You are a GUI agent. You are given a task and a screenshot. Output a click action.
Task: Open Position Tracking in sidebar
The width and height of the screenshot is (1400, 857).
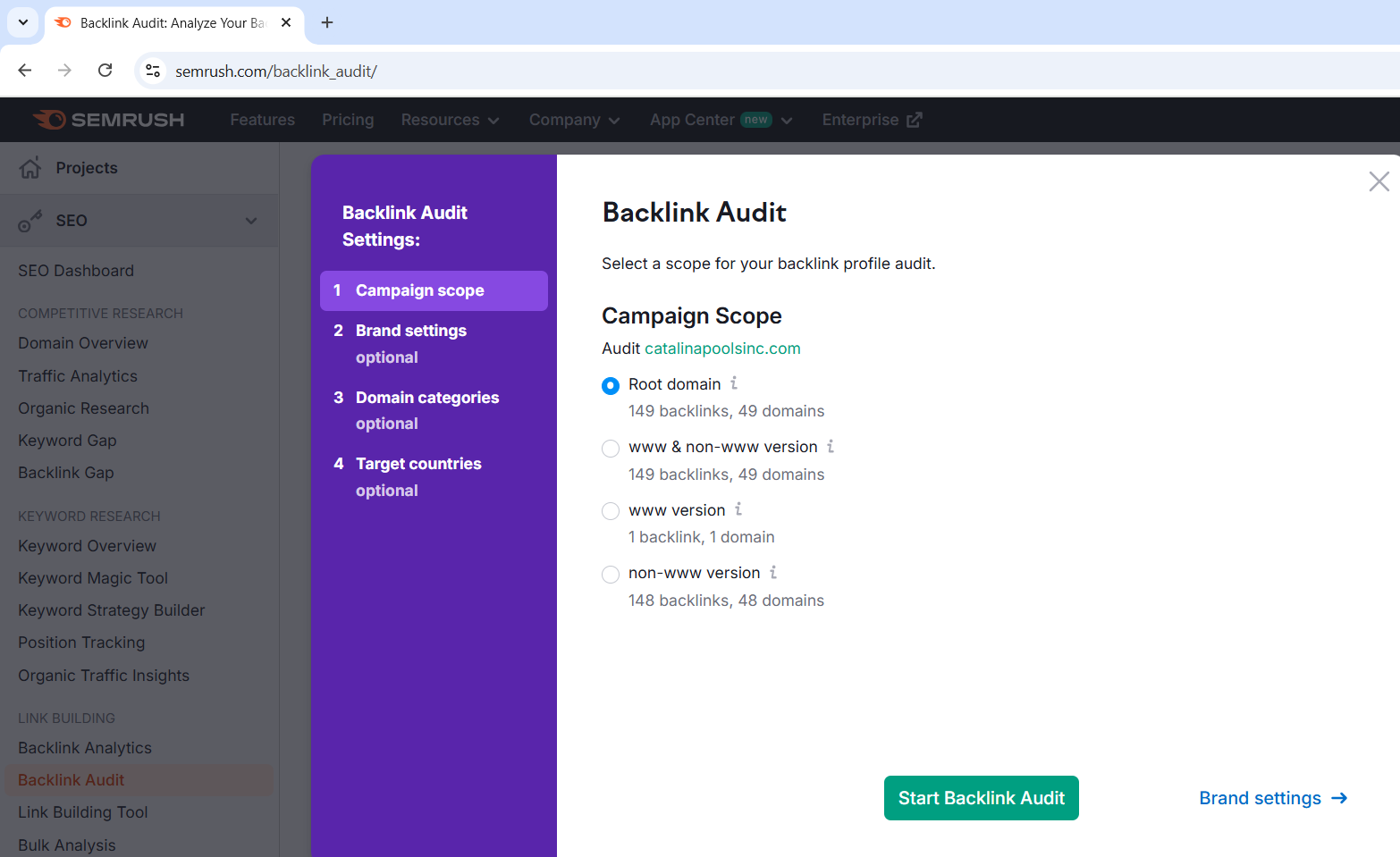pyautogui.click(x=81, y=643)
